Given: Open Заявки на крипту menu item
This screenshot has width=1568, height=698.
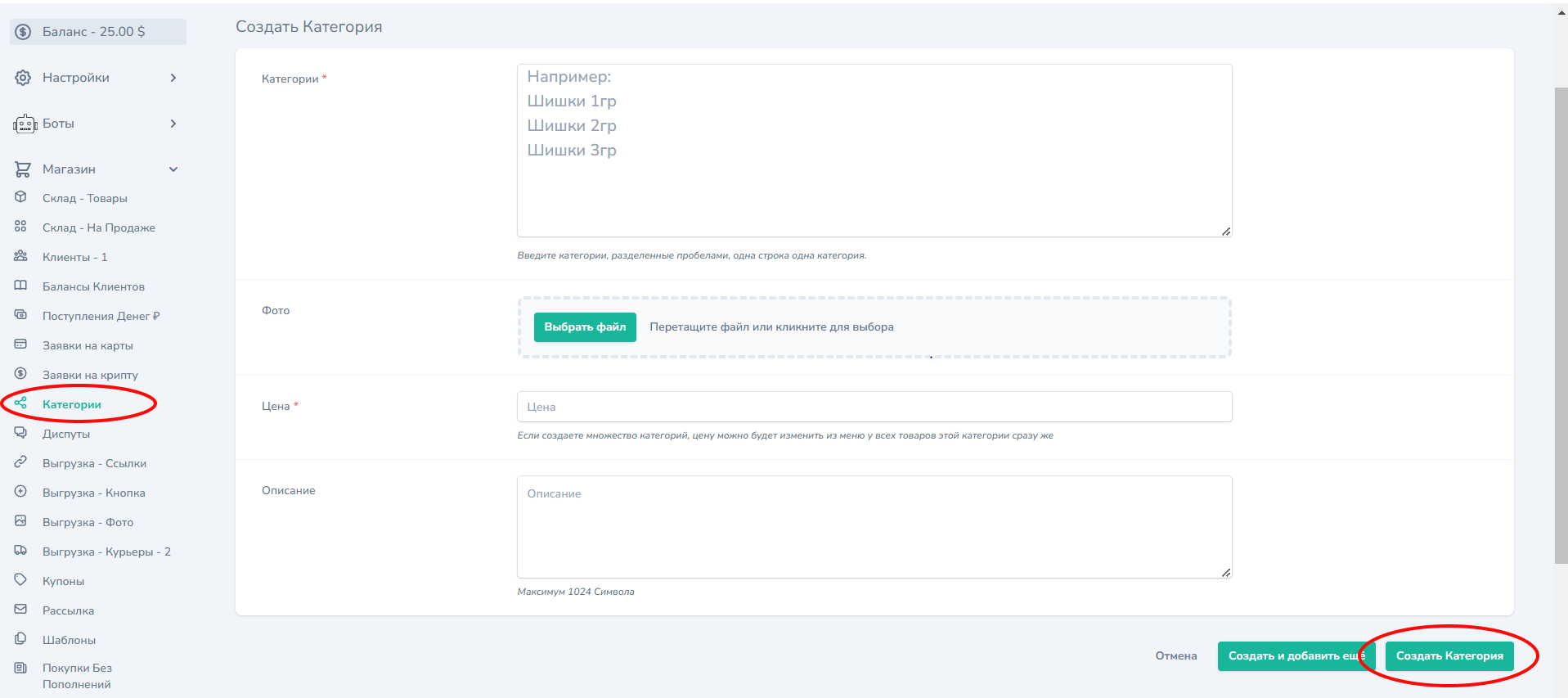Looking at the screenshot, I should [x=90, y=375].
